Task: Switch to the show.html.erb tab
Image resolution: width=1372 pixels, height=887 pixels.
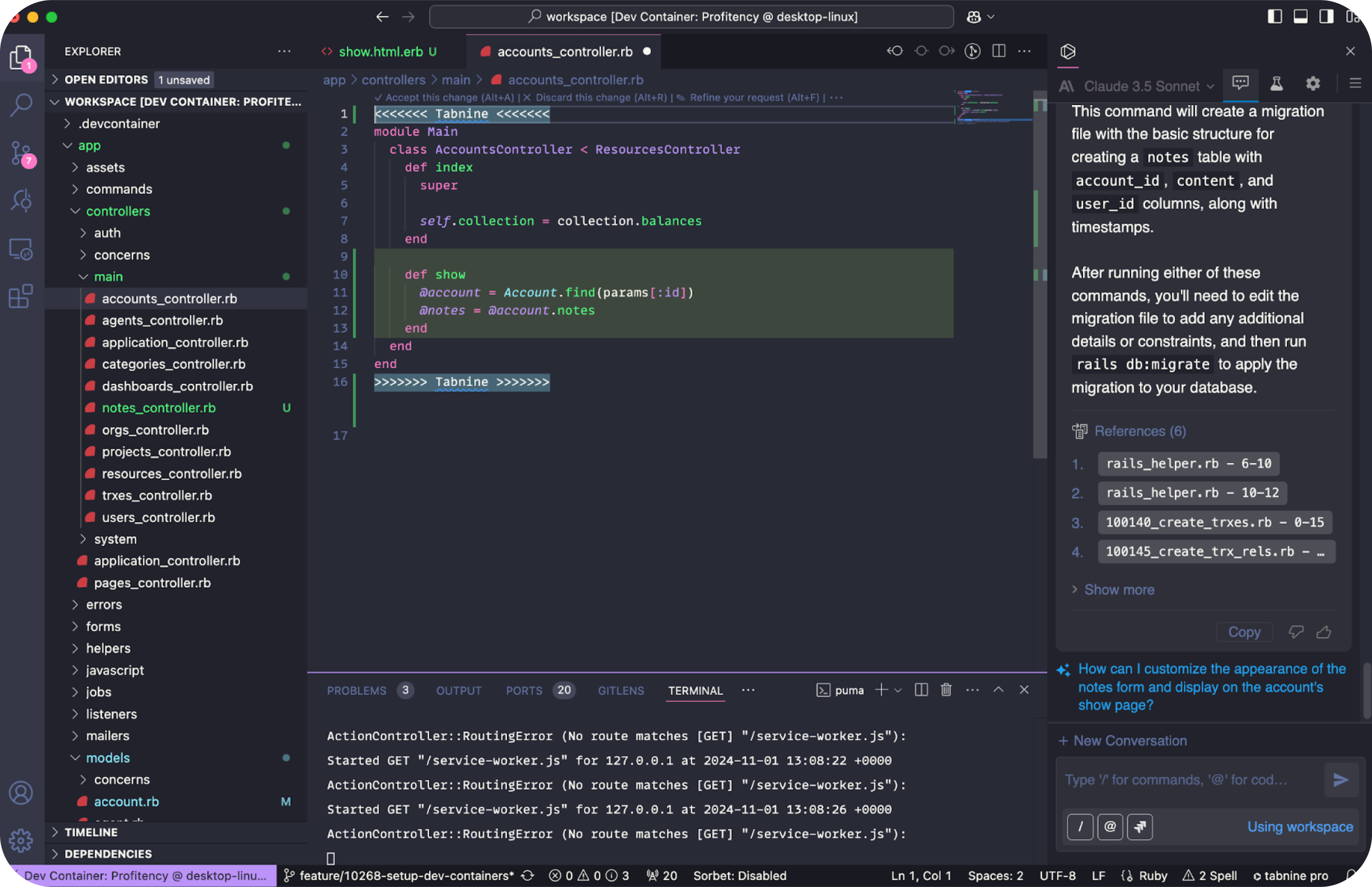Action: [380, 52]
